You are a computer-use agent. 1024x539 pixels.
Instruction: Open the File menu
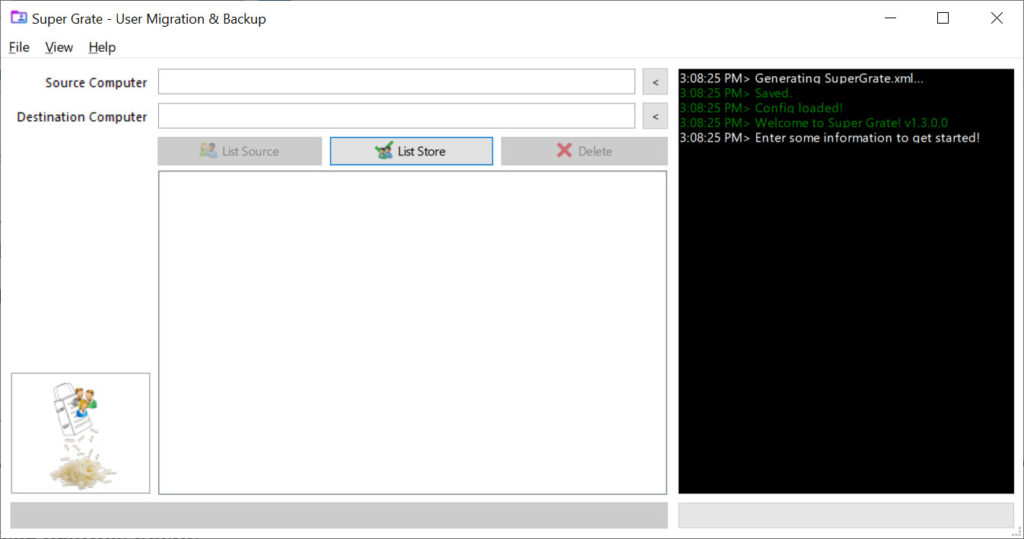point(19,47)
